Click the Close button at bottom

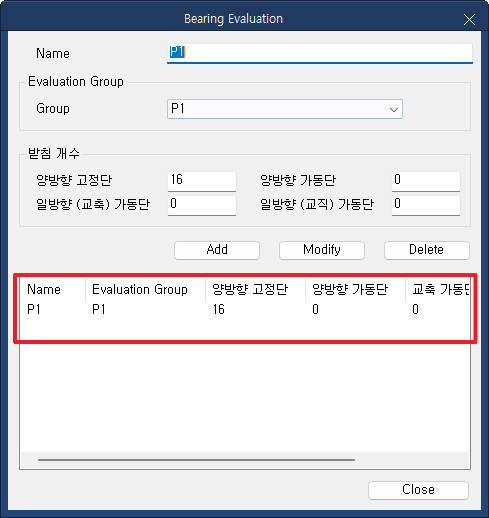pos(418,490)
